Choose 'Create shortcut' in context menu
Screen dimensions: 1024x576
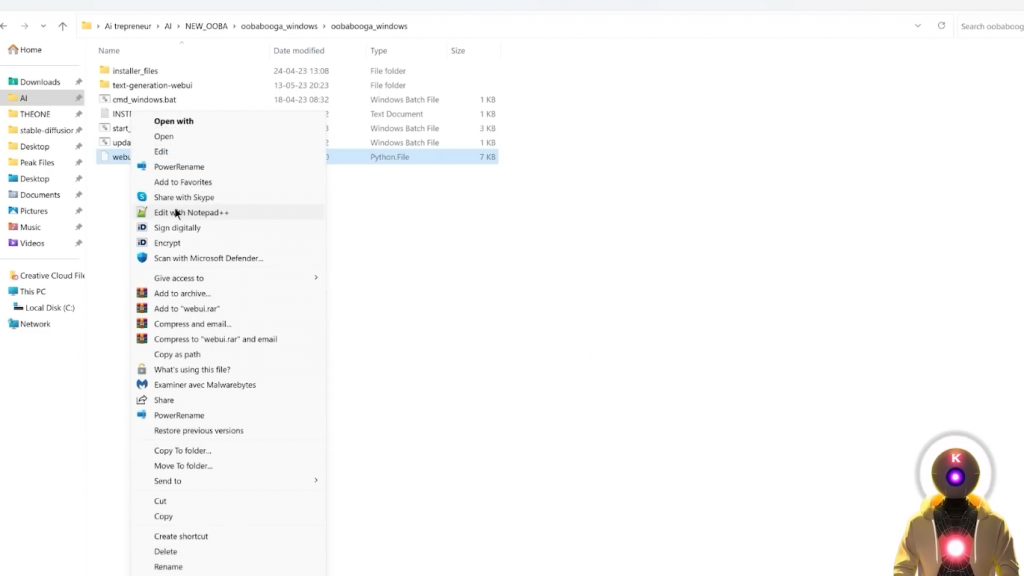click(x=181, y=536)
